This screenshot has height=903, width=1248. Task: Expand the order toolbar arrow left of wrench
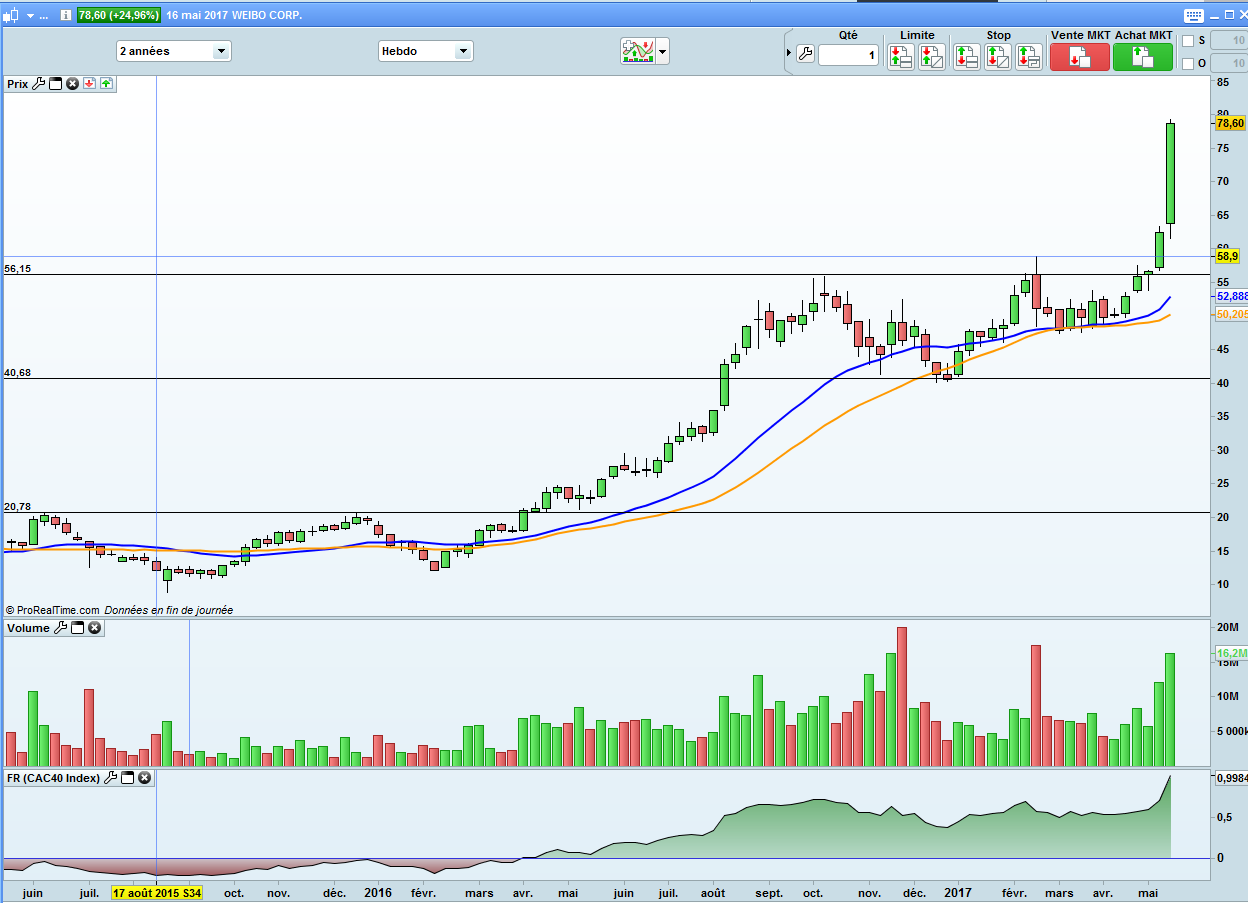(789, 53)
